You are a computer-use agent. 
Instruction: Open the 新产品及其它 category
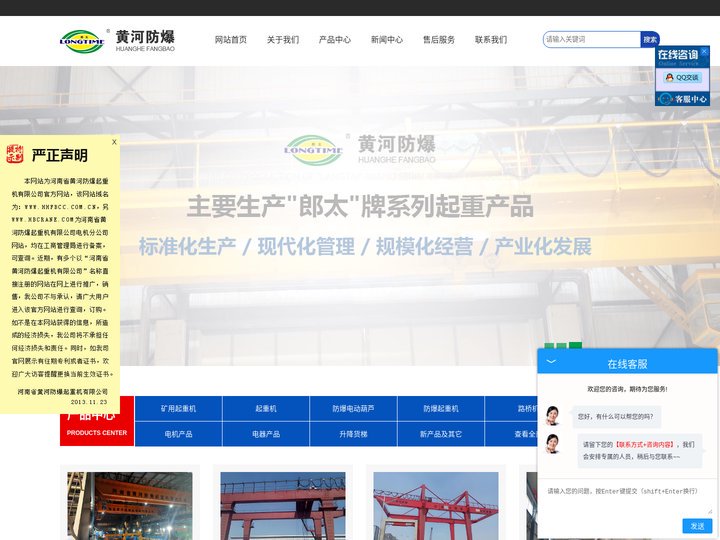(x=441, y=434)
